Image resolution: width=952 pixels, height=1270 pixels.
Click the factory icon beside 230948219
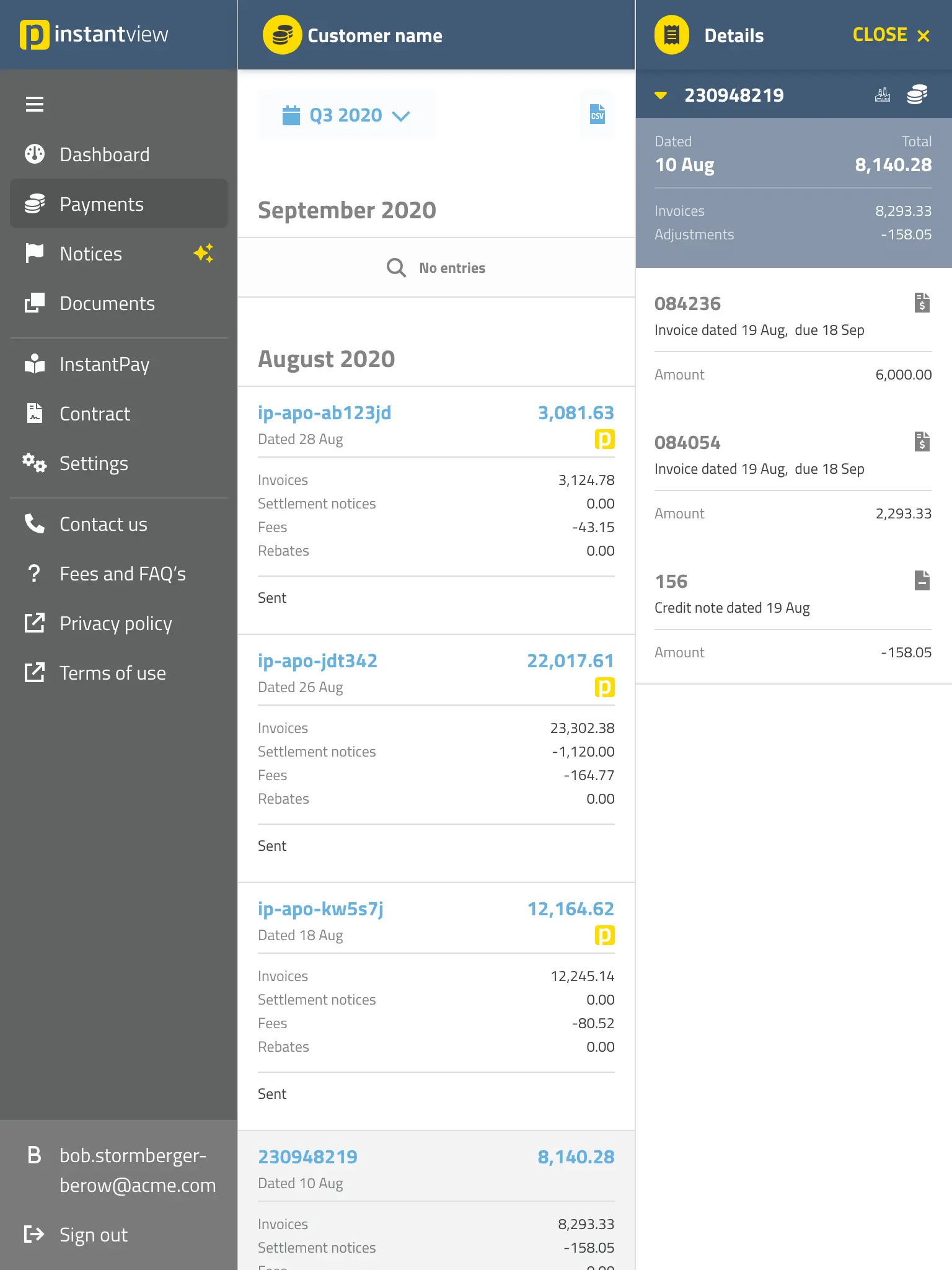click(x=882, y=95)
